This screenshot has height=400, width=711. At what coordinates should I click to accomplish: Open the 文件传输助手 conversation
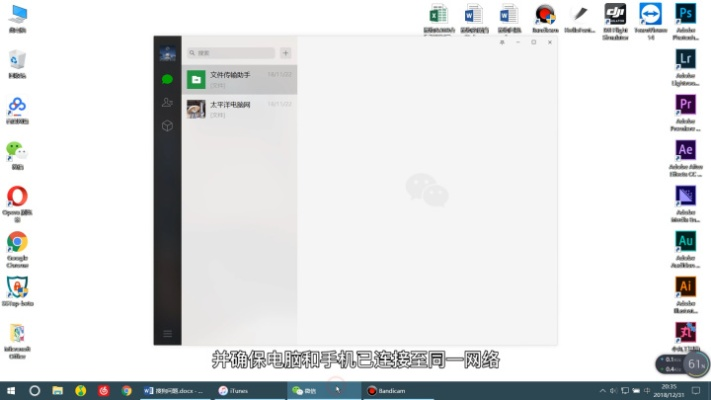pyautogui.click(x=239, y=79)
